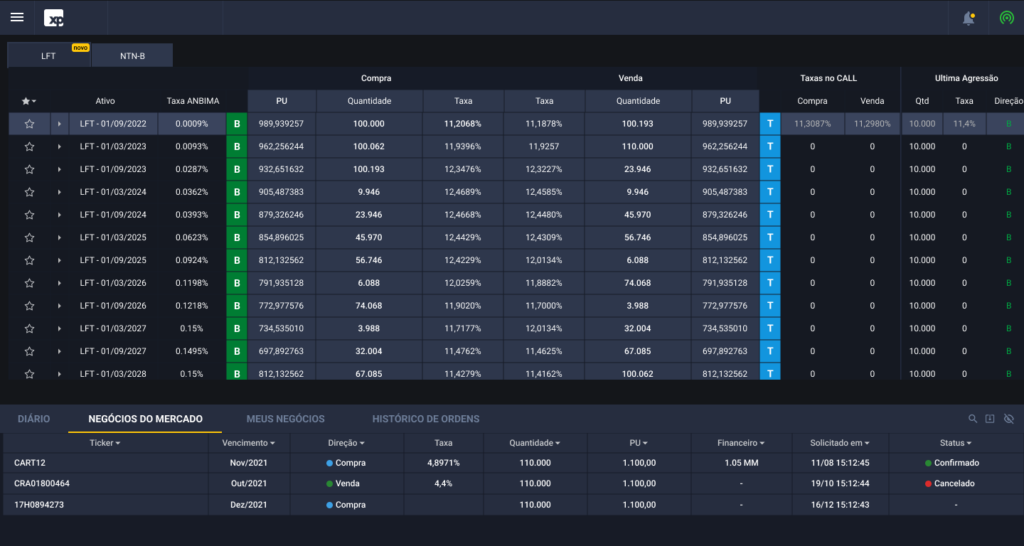Image resolution: width=1024 pixels, height=546 pixels.
Task: Star the LFT - 01/03/2025 row
Action: 29,238
